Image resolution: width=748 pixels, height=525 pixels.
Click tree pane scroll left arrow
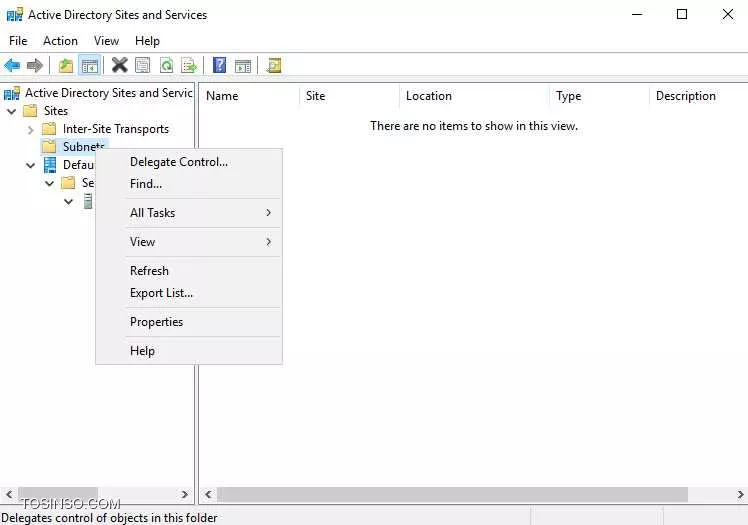click(x=9, y=494)
